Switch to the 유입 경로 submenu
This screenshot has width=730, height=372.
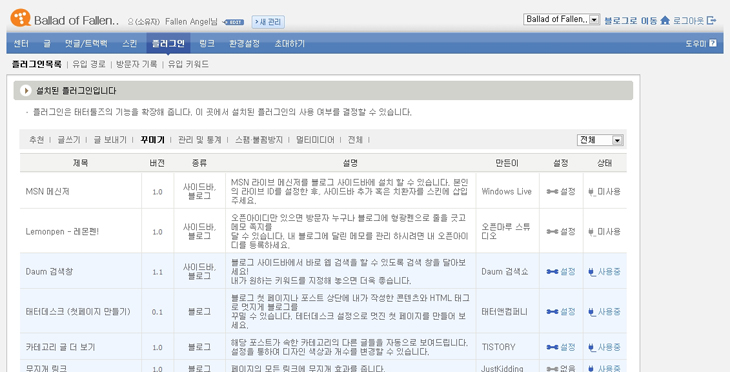(89, 64)
